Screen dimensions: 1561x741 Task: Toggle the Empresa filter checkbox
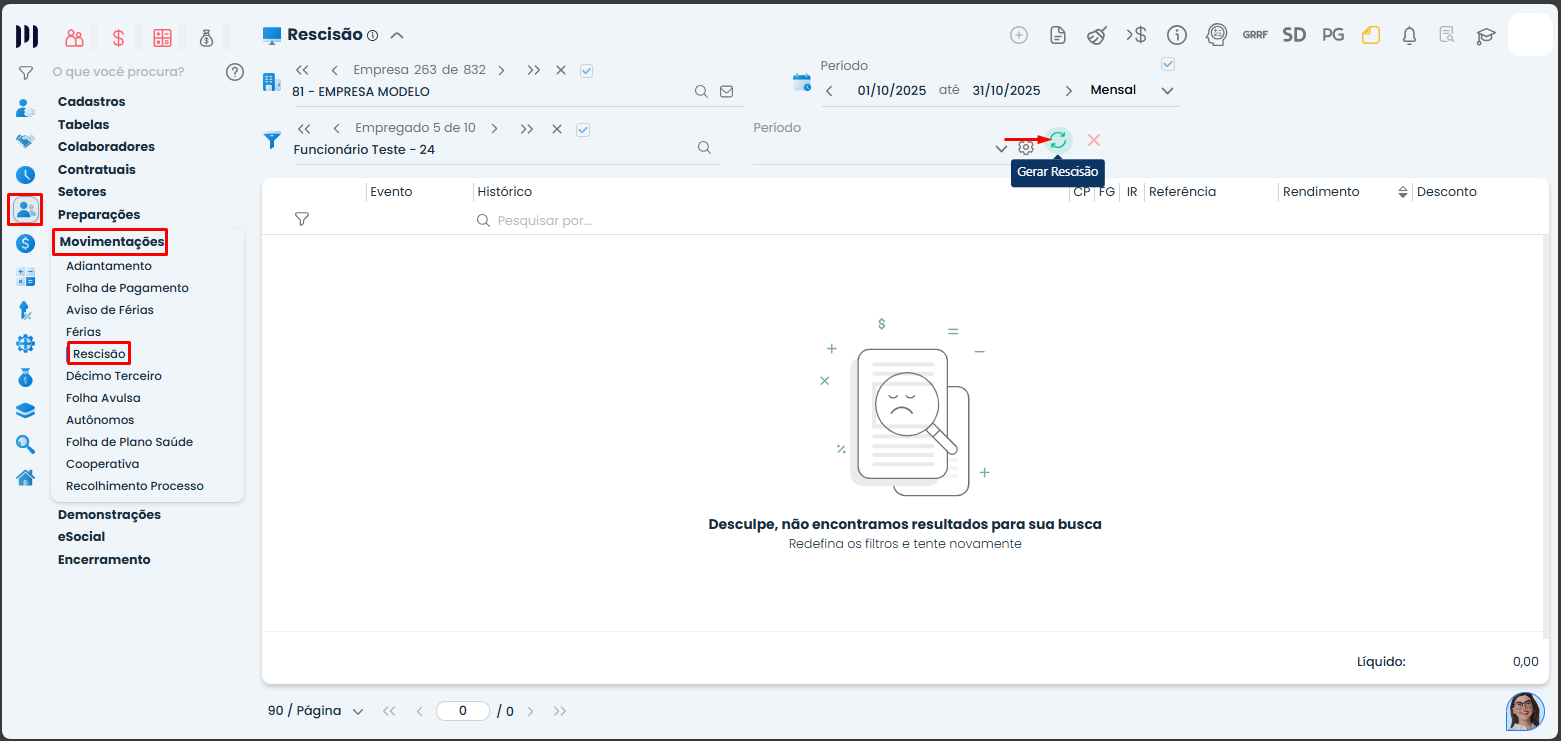click(x=587, y=70)
